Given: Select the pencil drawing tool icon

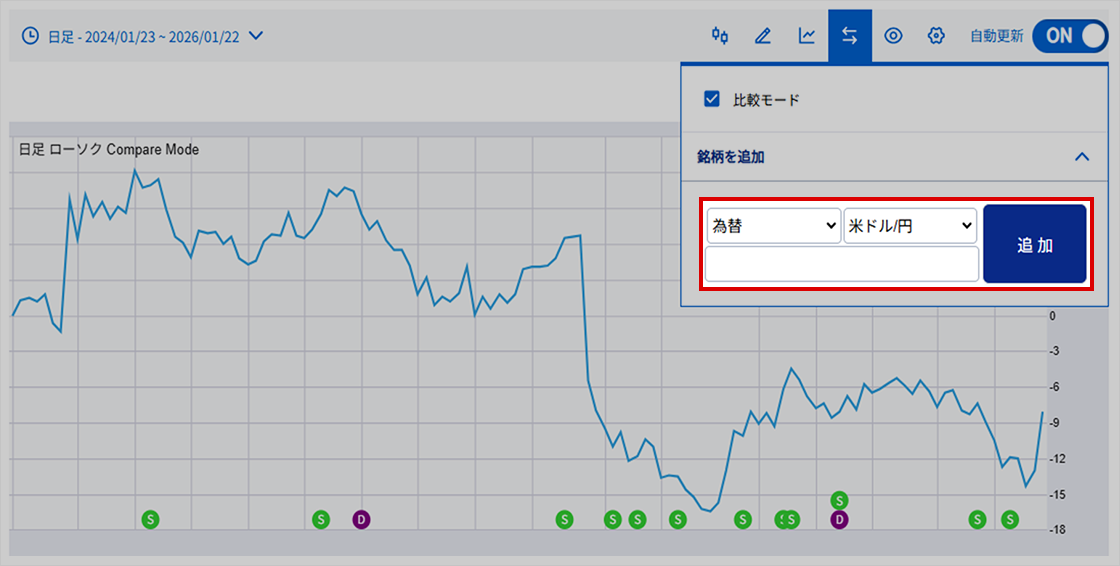Looking at the screenshot, I should [763, 36].
